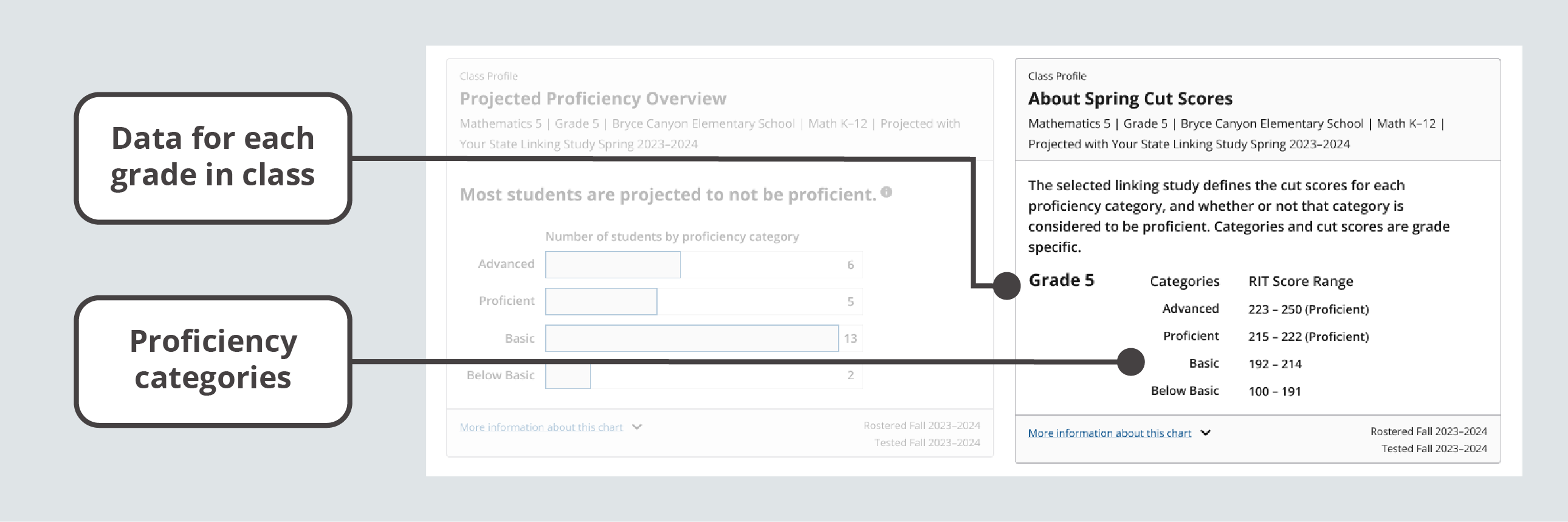Click the 'Projected Proficiency Overview' title
The height and width of the screenshot is (522, 1568).
tap(593, 98)
